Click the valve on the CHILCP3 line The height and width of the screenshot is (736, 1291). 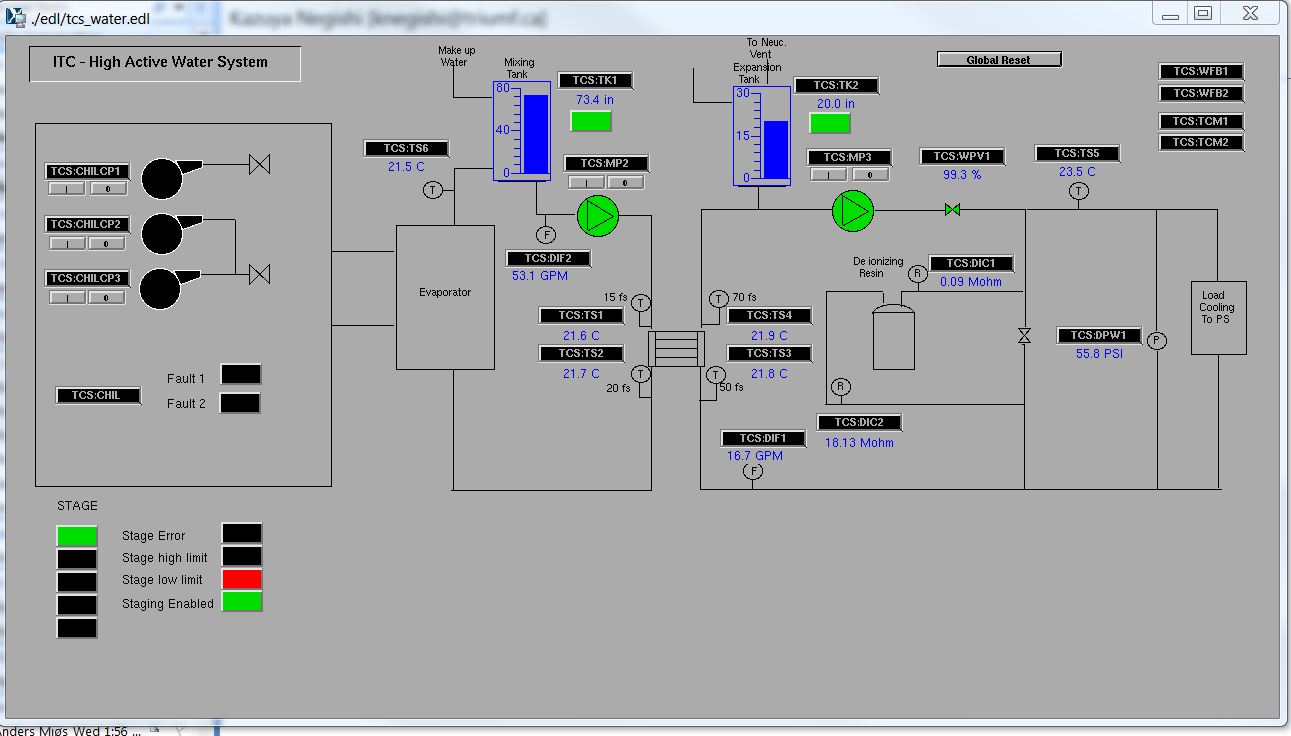(x=260, y=273)
